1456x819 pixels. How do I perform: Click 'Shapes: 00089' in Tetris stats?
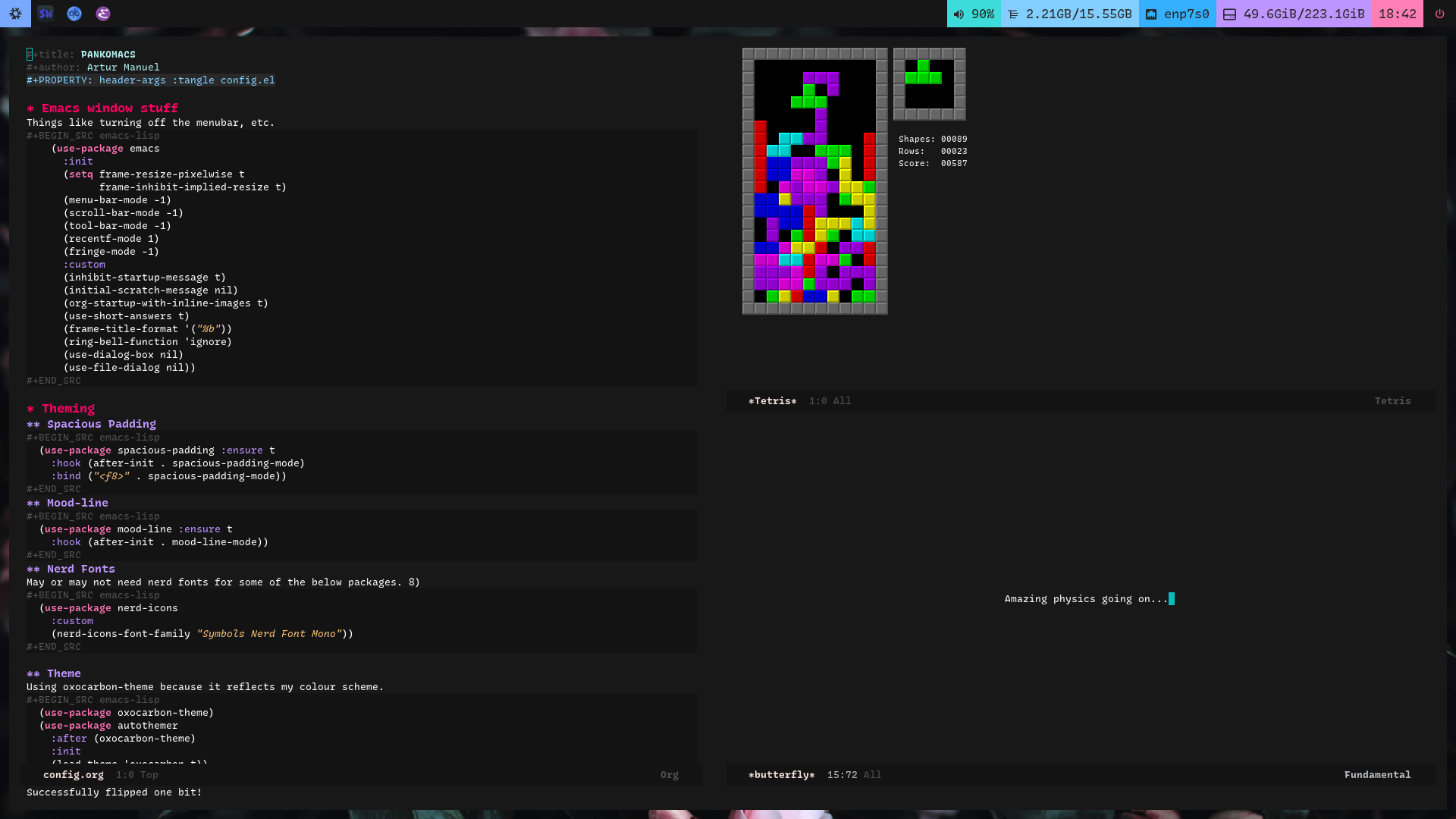(933, 140)
